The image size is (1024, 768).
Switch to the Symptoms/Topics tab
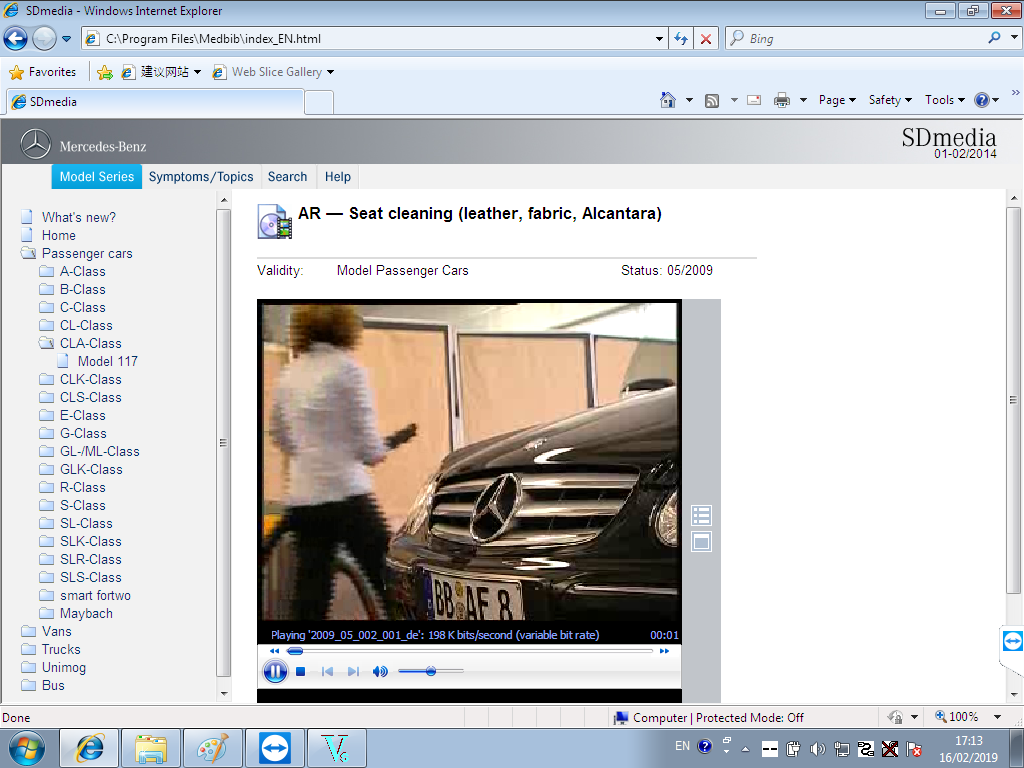tap(201, 177)
